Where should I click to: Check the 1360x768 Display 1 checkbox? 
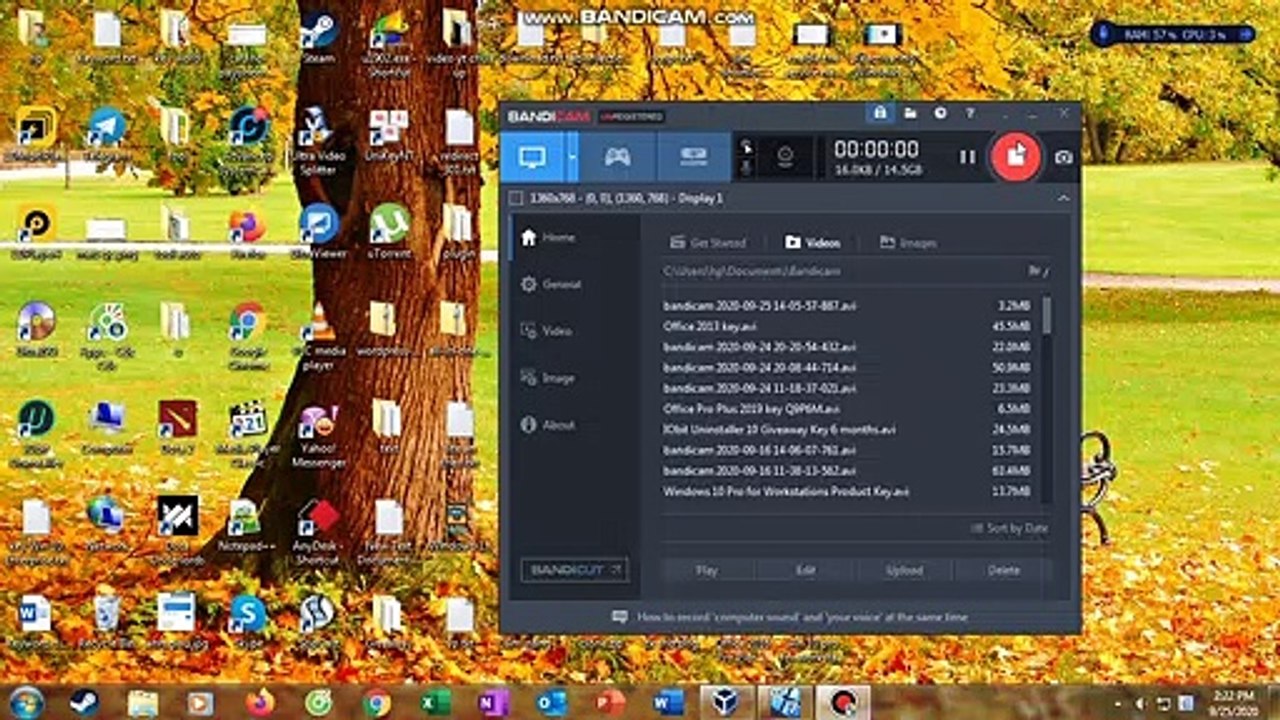coord(516,198)
